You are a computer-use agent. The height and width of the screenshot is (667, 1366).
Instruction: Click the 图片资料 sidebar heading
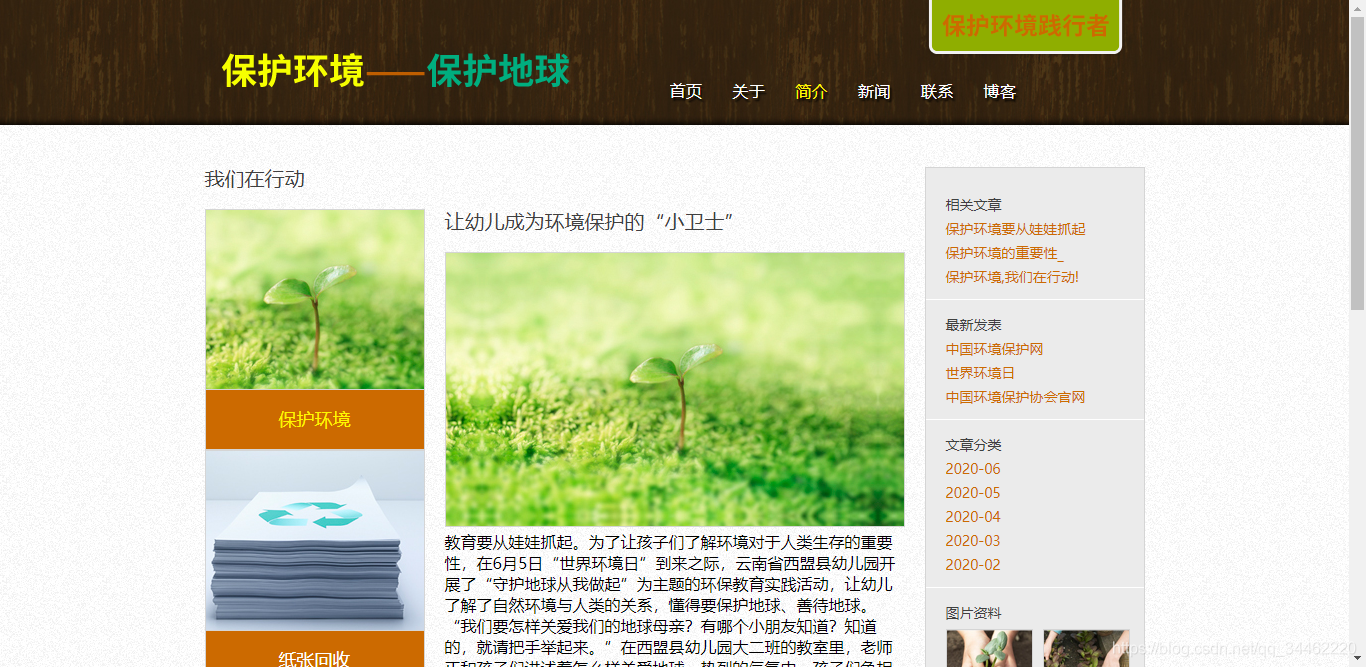(973, 613)
